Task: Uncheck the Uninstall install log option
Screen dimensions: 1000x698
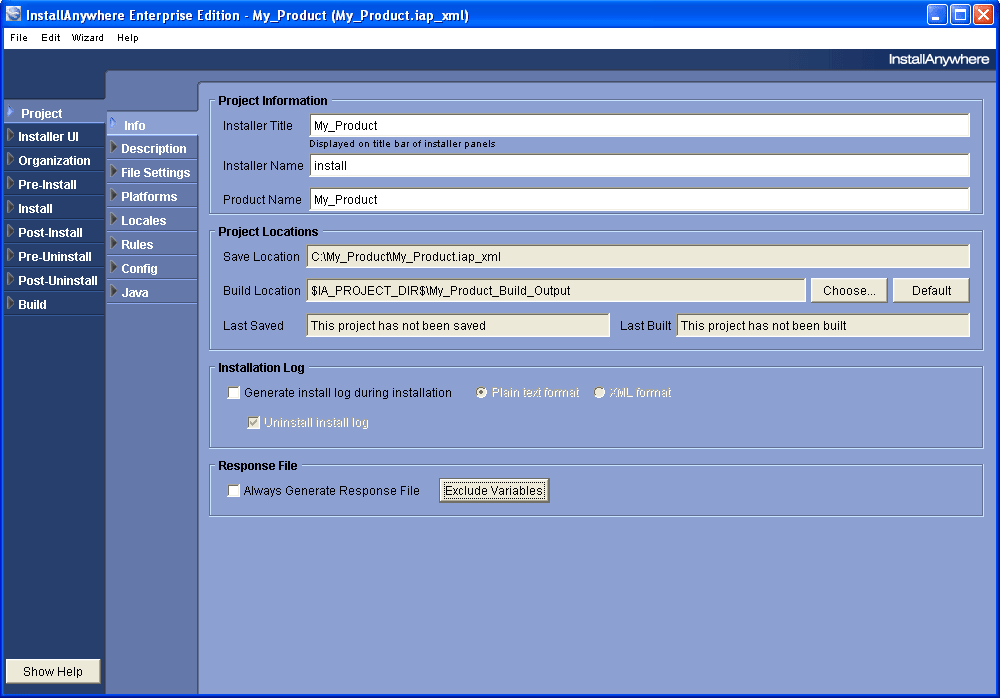Action: pyautogui.click(x=254, y=422)
